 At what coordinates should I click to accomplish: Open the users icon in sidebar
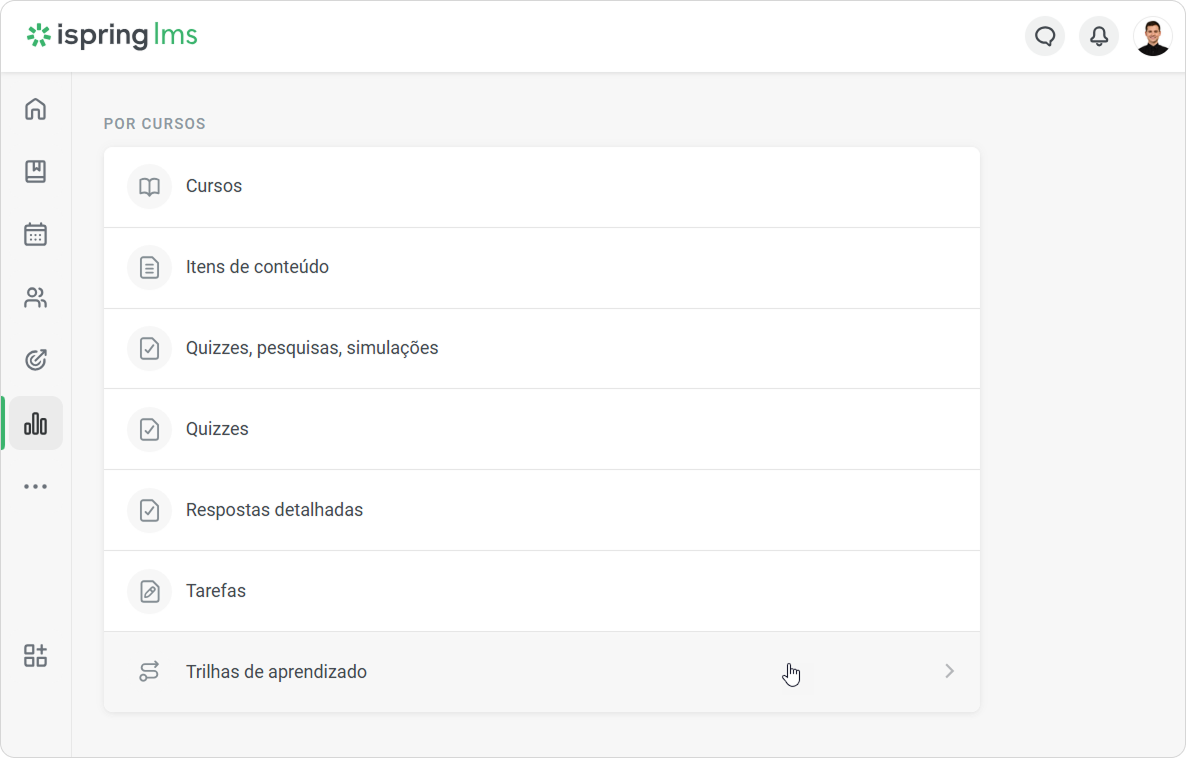(x=36, y=297)
